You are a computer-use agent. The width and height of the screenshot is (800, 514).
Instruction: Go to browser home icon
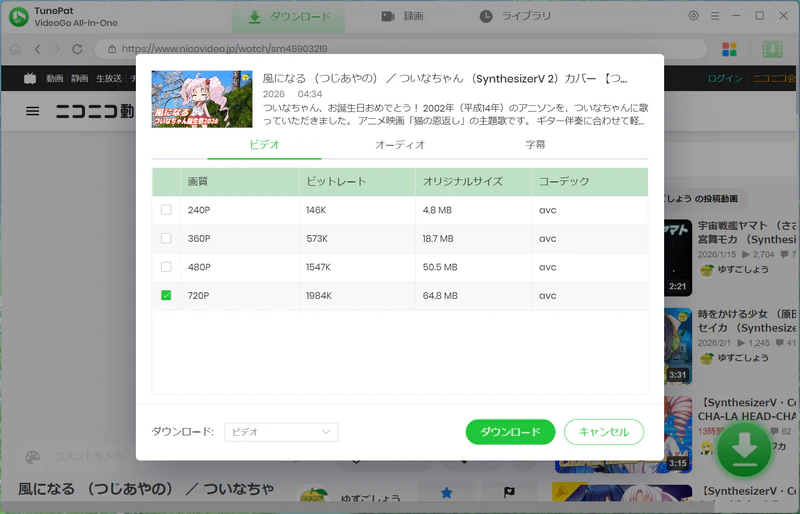(x=16, y=49)
